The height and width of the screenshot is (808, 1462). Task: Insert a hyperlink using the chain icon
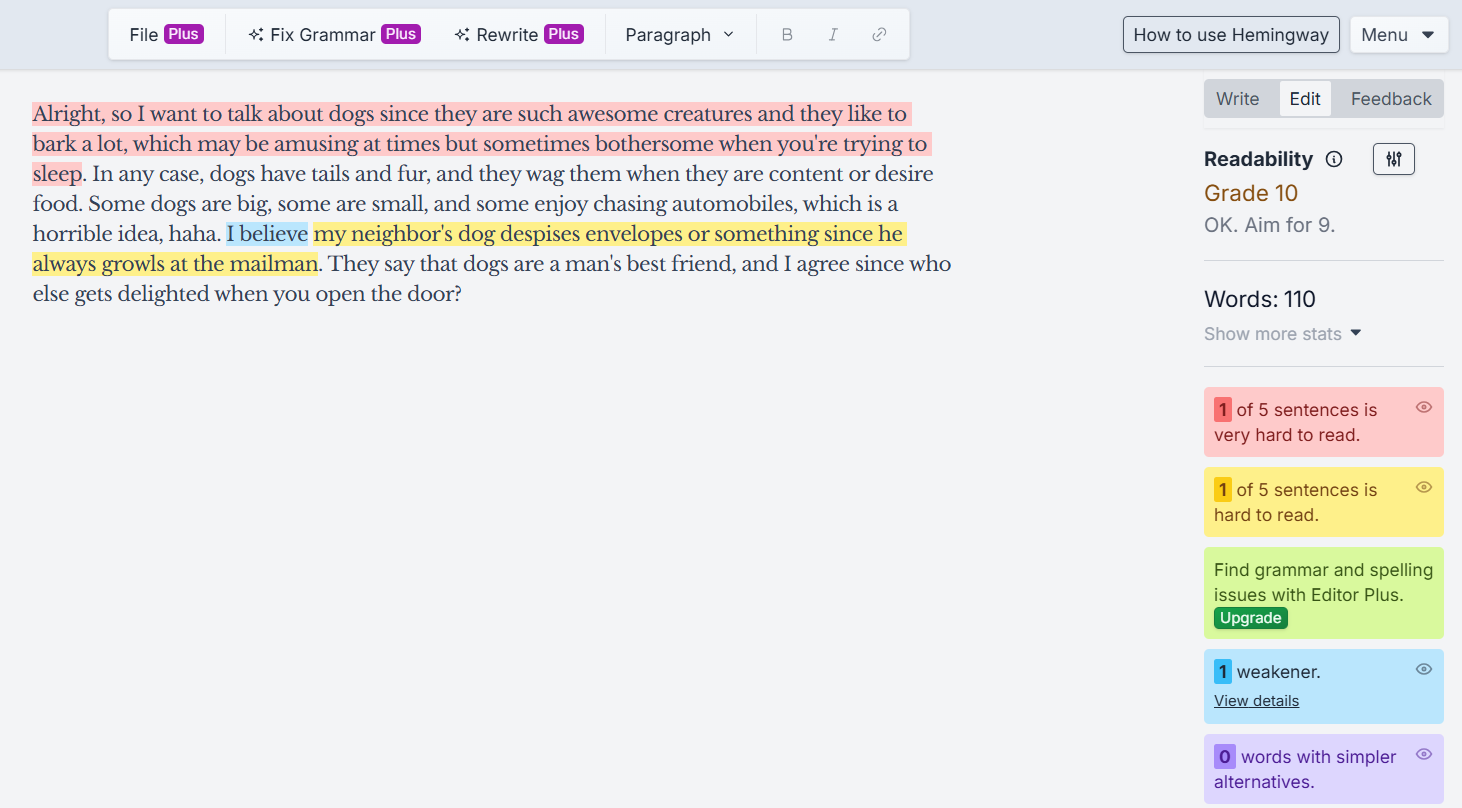point(879,34)
